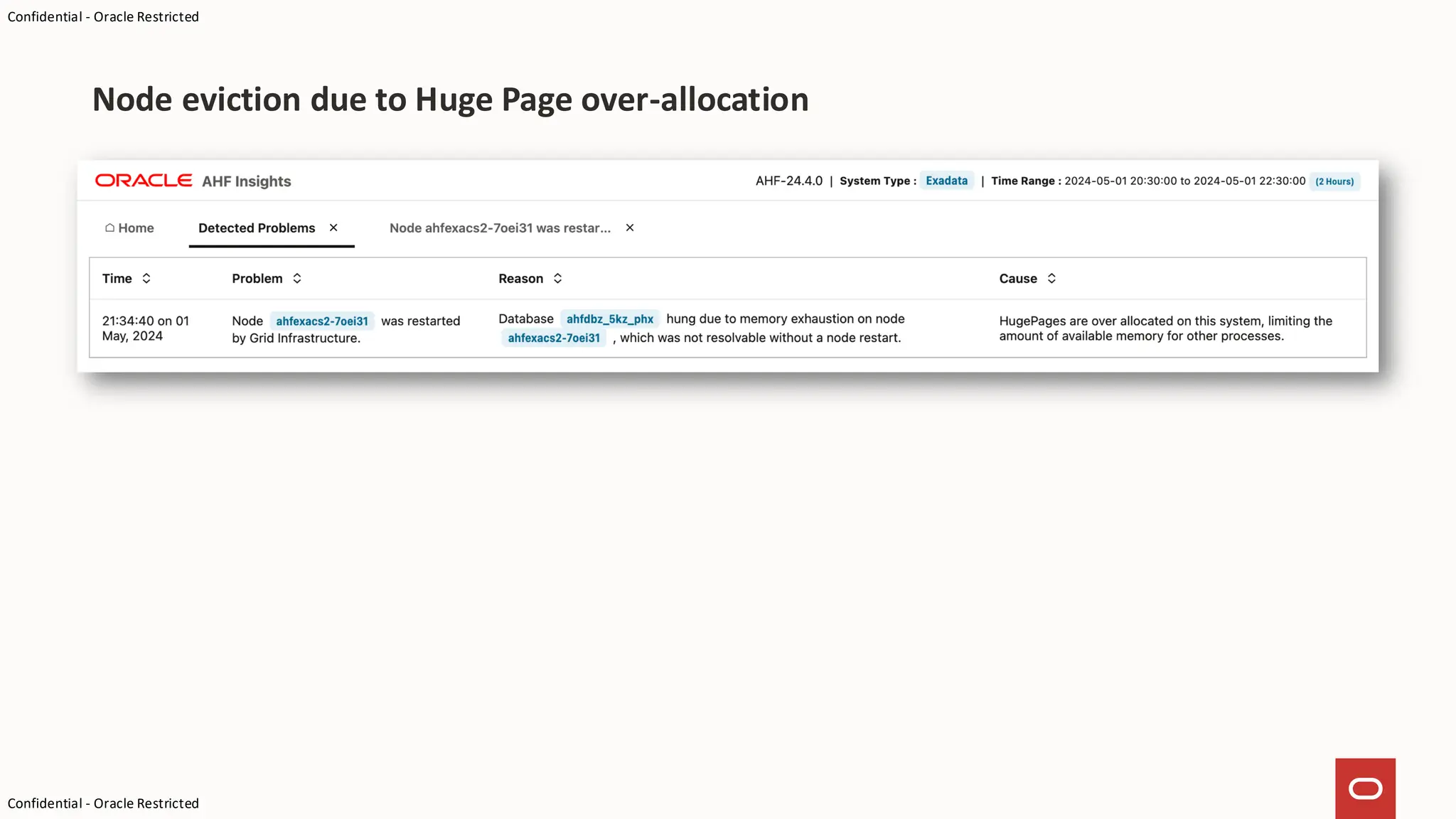Switch to Node ahfexacs2-7oei31 was restar... tab

[x=500, y=228]
